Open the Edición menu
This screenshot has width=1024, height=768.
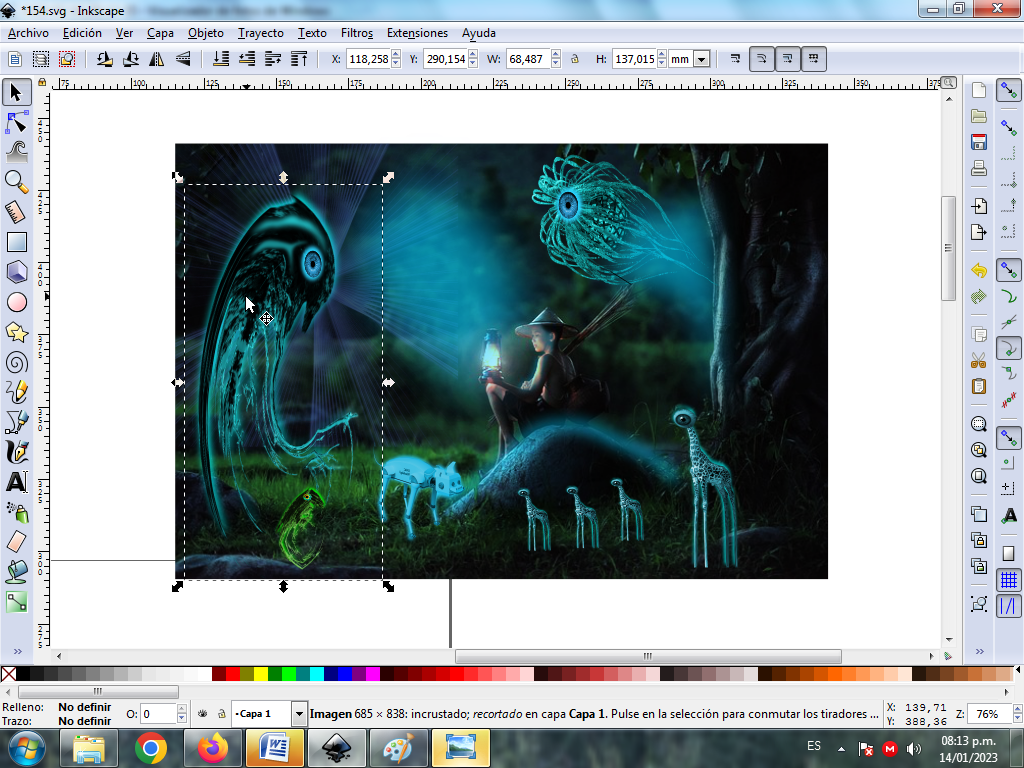click(x=82, y=33)
